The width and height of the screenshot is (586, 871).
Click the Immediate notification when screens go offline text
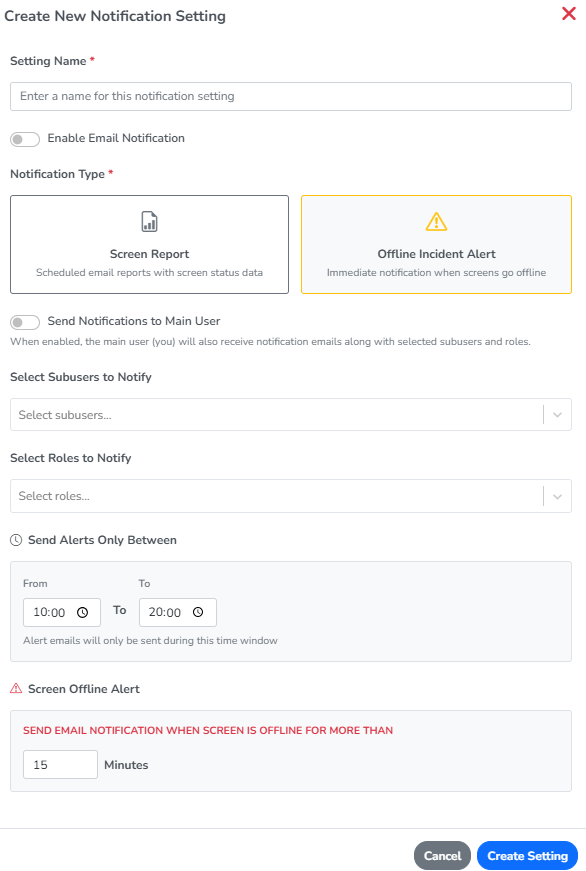click(x=436, y=273)
